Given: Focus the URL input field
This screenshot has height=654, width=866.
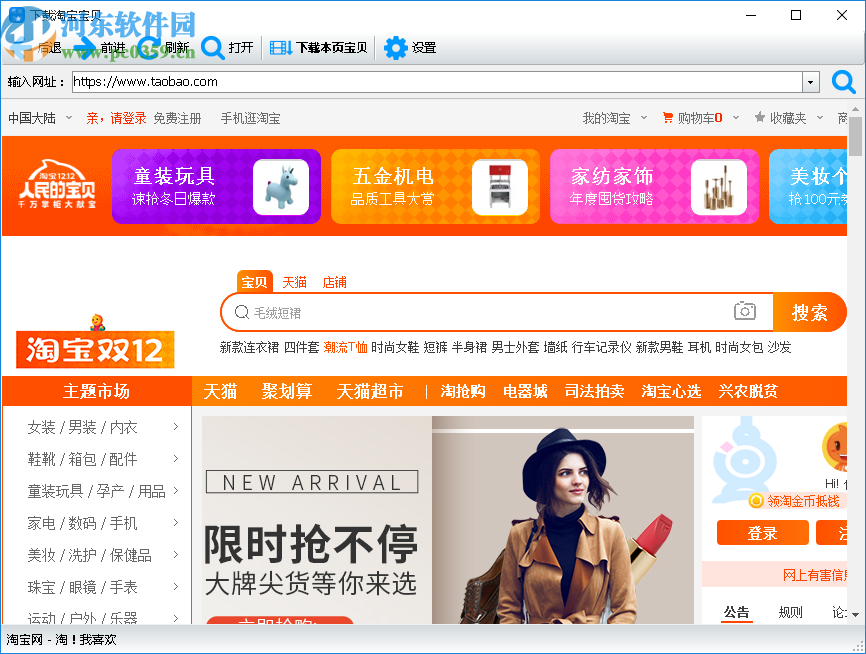Looking at the screenshot, I should [437, 82].
